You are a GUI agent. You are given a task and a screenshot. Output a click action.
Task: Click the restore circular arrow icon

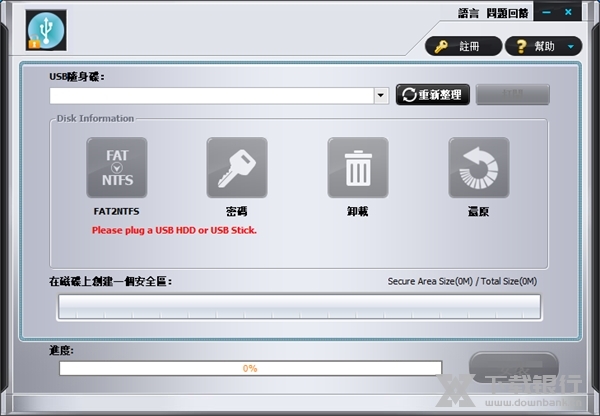click(479, 168)
